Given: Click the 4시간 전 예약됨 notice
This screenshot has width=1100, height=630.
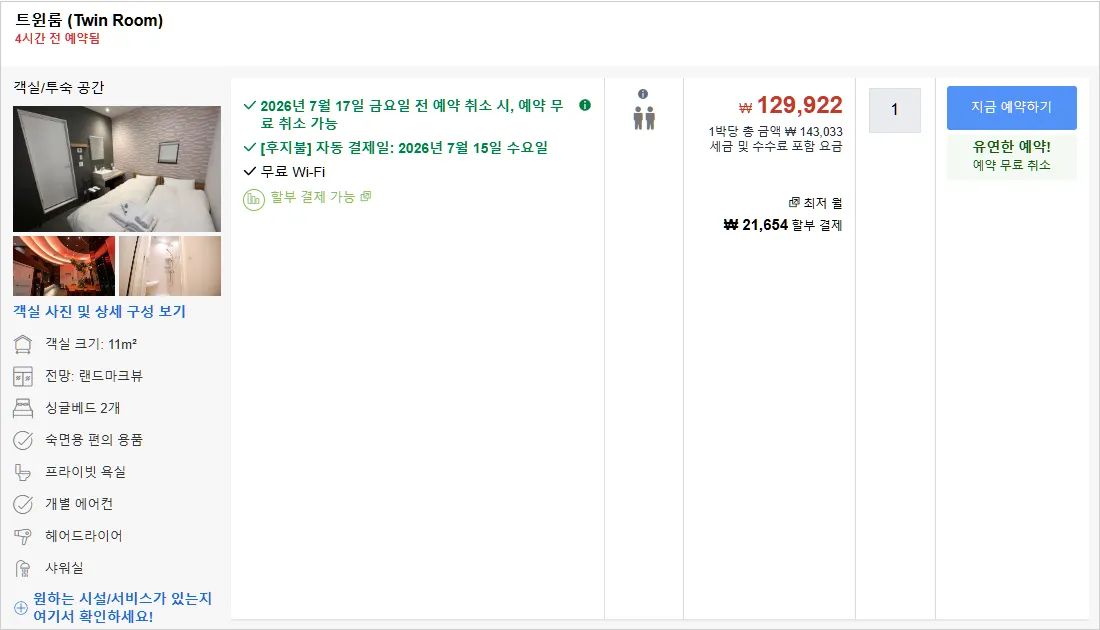Looking at the screenshot, I should click(58, 39).
